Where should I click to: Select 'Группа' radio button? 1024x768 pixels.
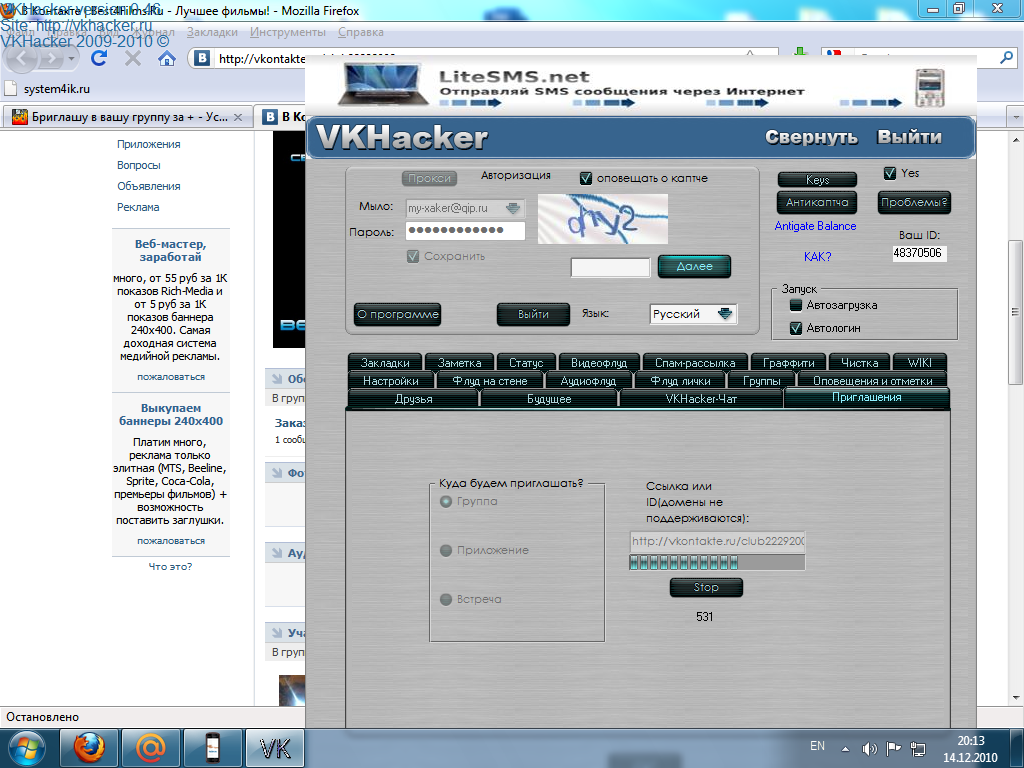[x=446, y=502]
